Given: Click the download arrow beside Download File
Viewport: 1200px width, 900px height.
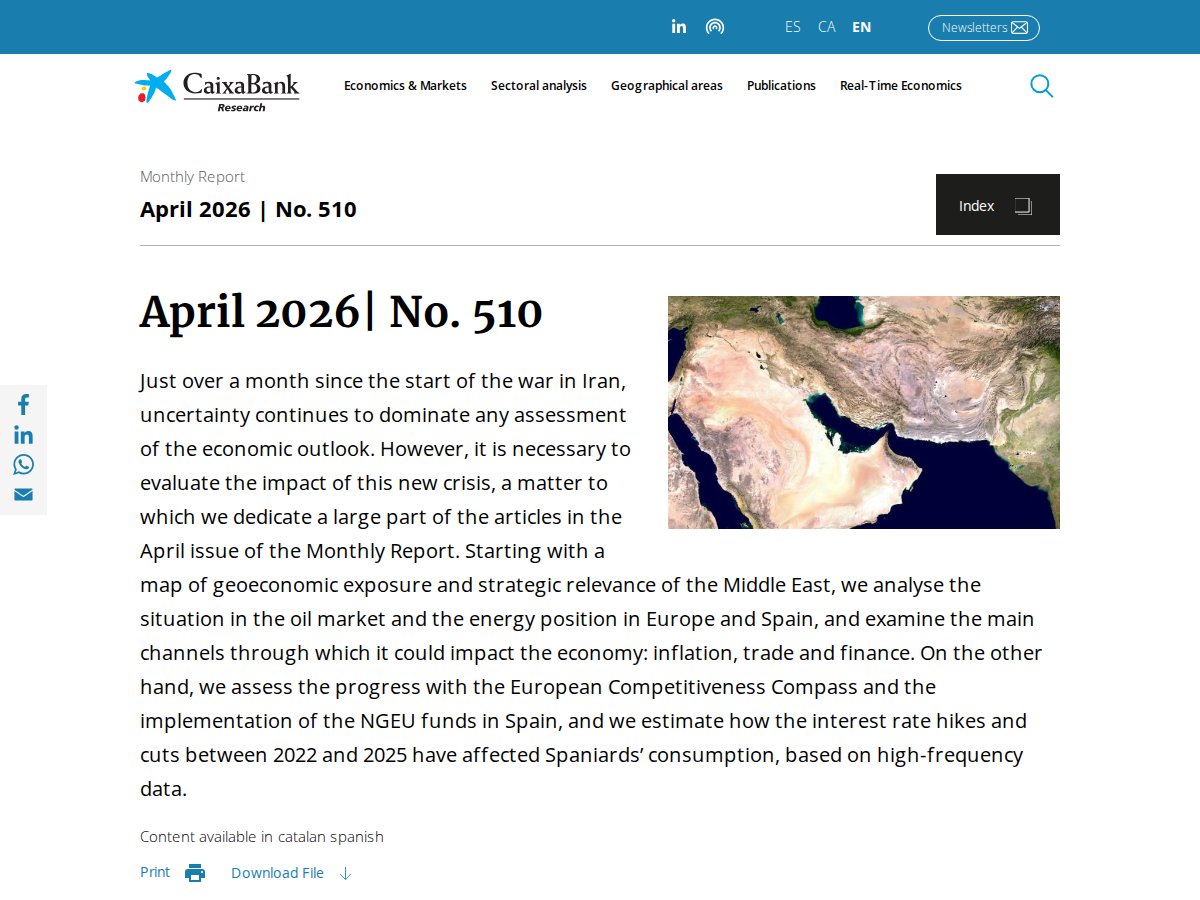Looking at the screenshot, I should click(345, 873).
